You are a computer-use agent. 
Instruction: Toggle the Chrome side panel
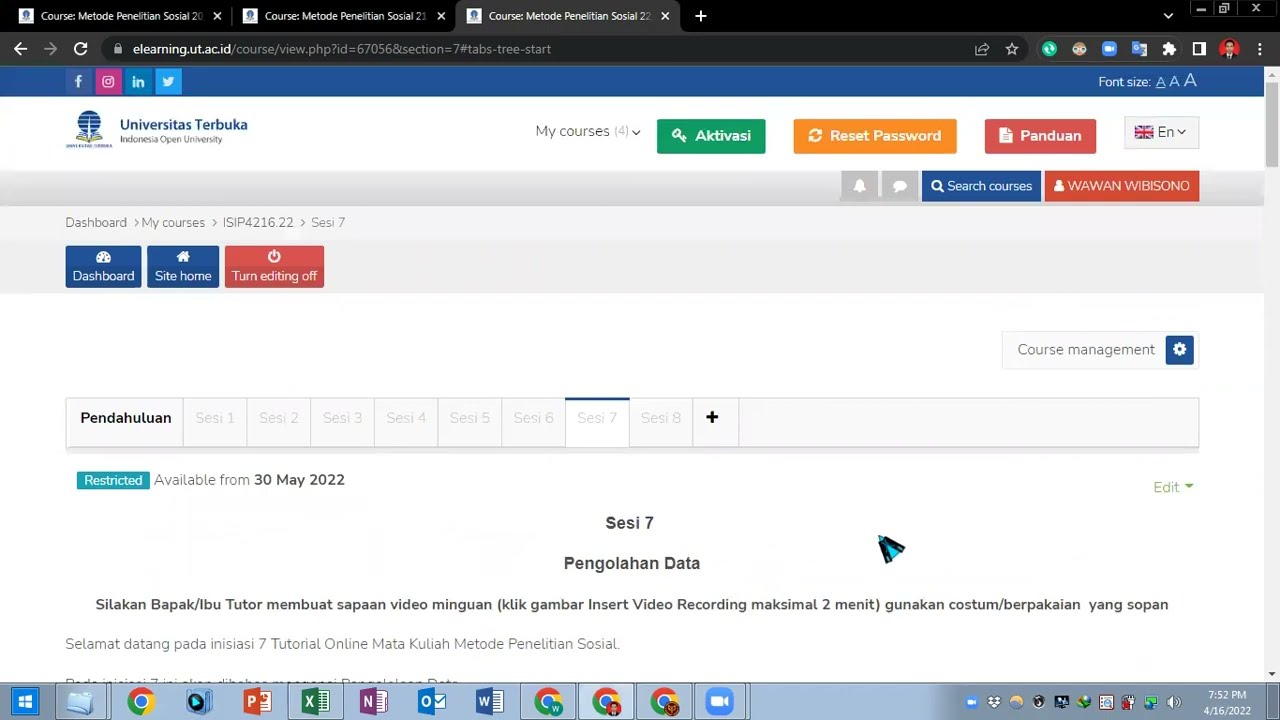(1199, 49)
